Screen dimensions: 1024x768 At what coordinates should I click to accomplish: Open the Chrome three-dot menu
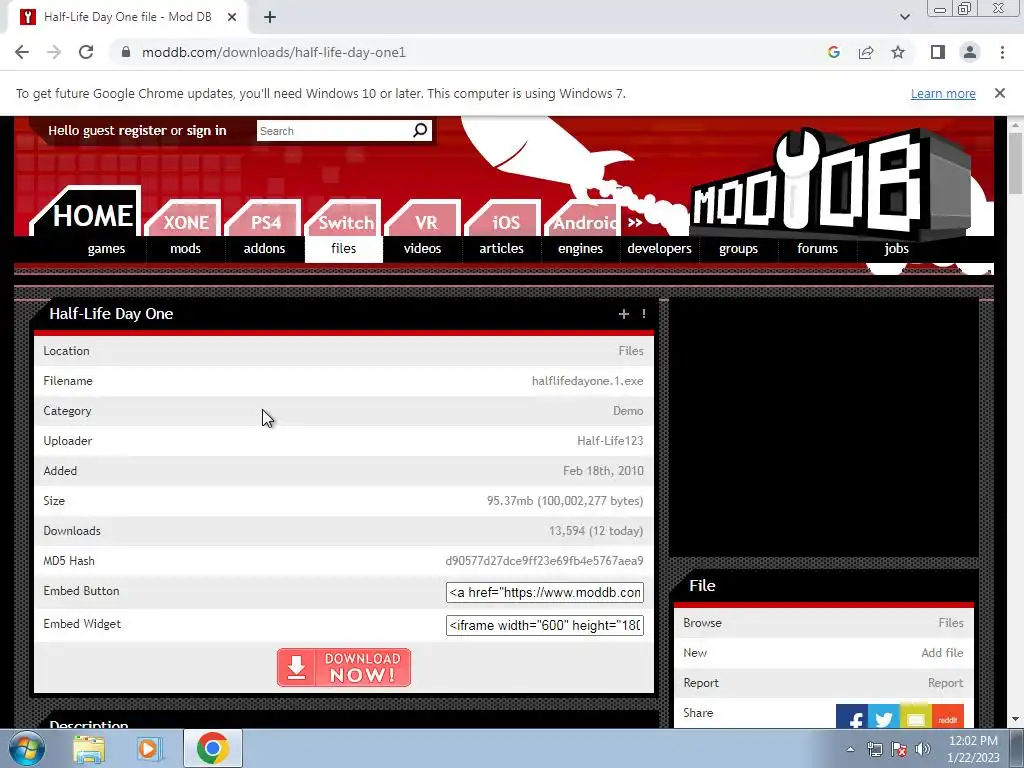1002,52
